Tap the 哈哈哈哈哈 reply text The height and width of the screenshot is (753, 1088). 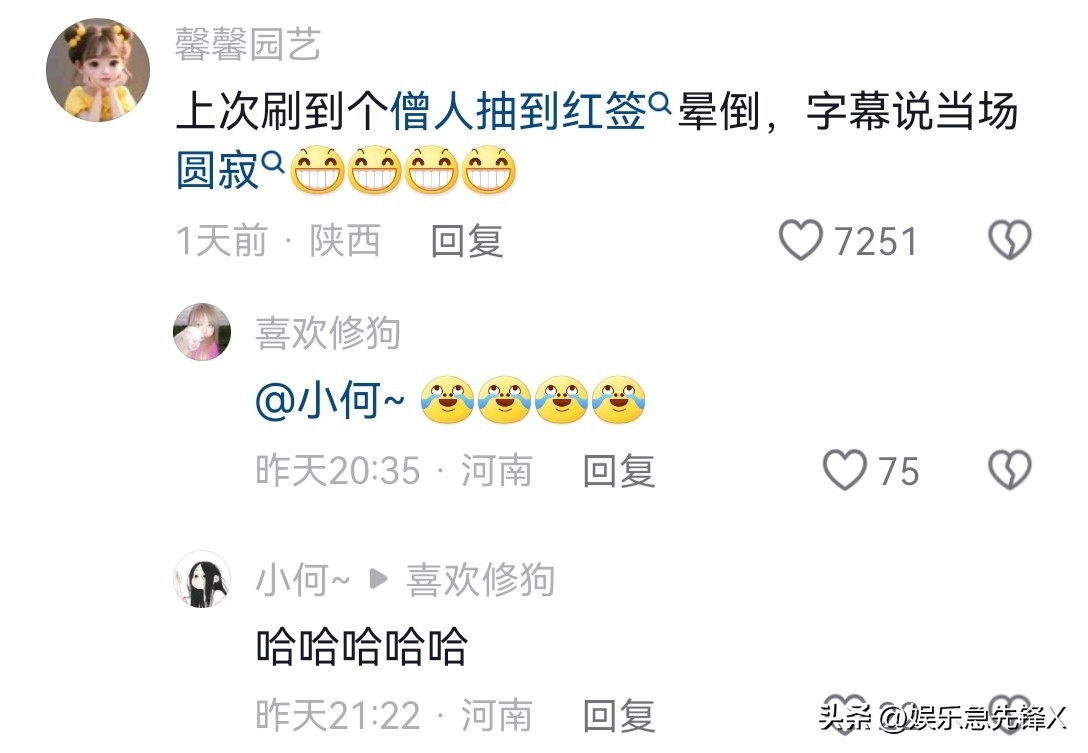click(362, 646)
